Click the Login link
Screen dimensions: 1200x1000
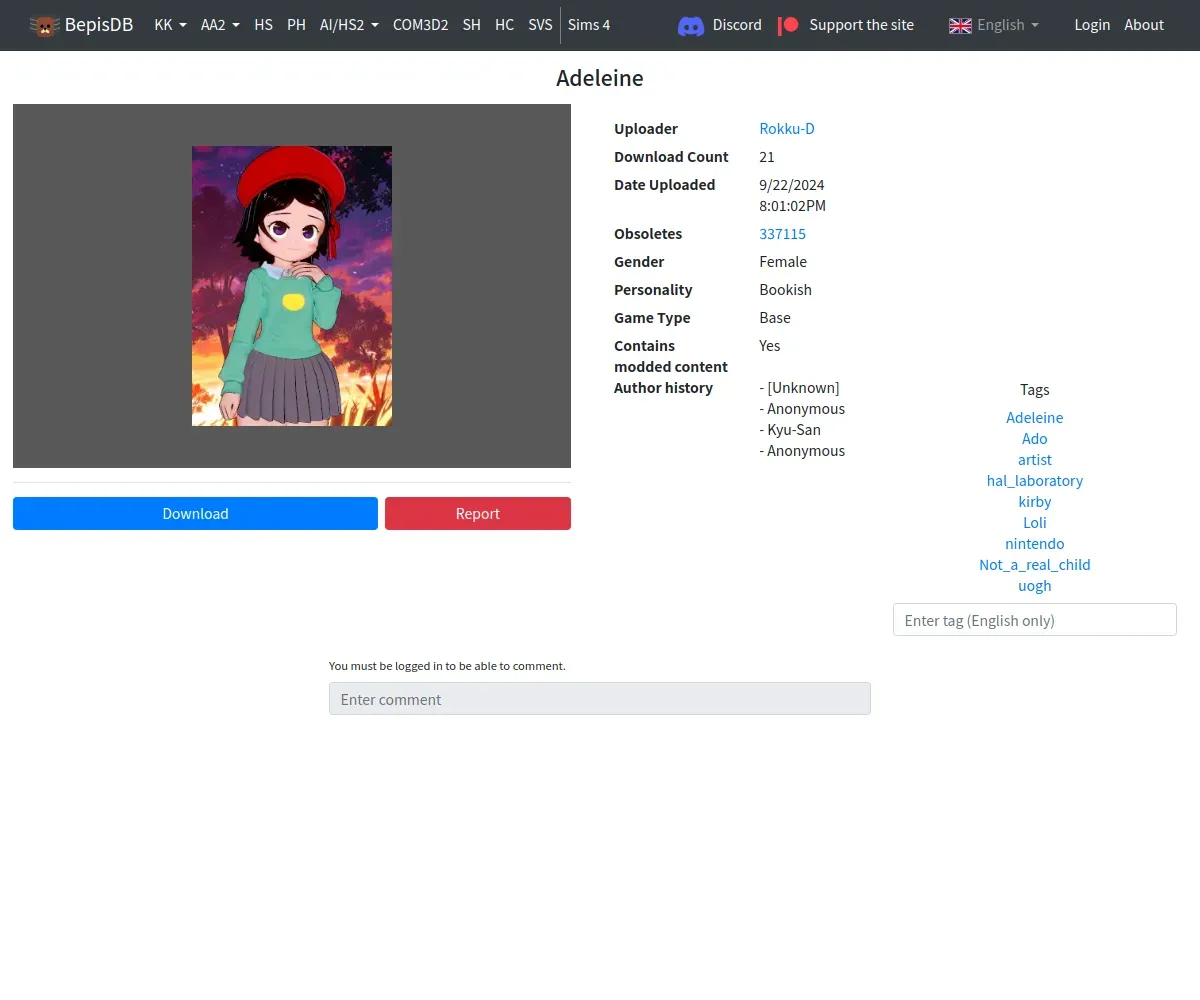(1092, 25)
